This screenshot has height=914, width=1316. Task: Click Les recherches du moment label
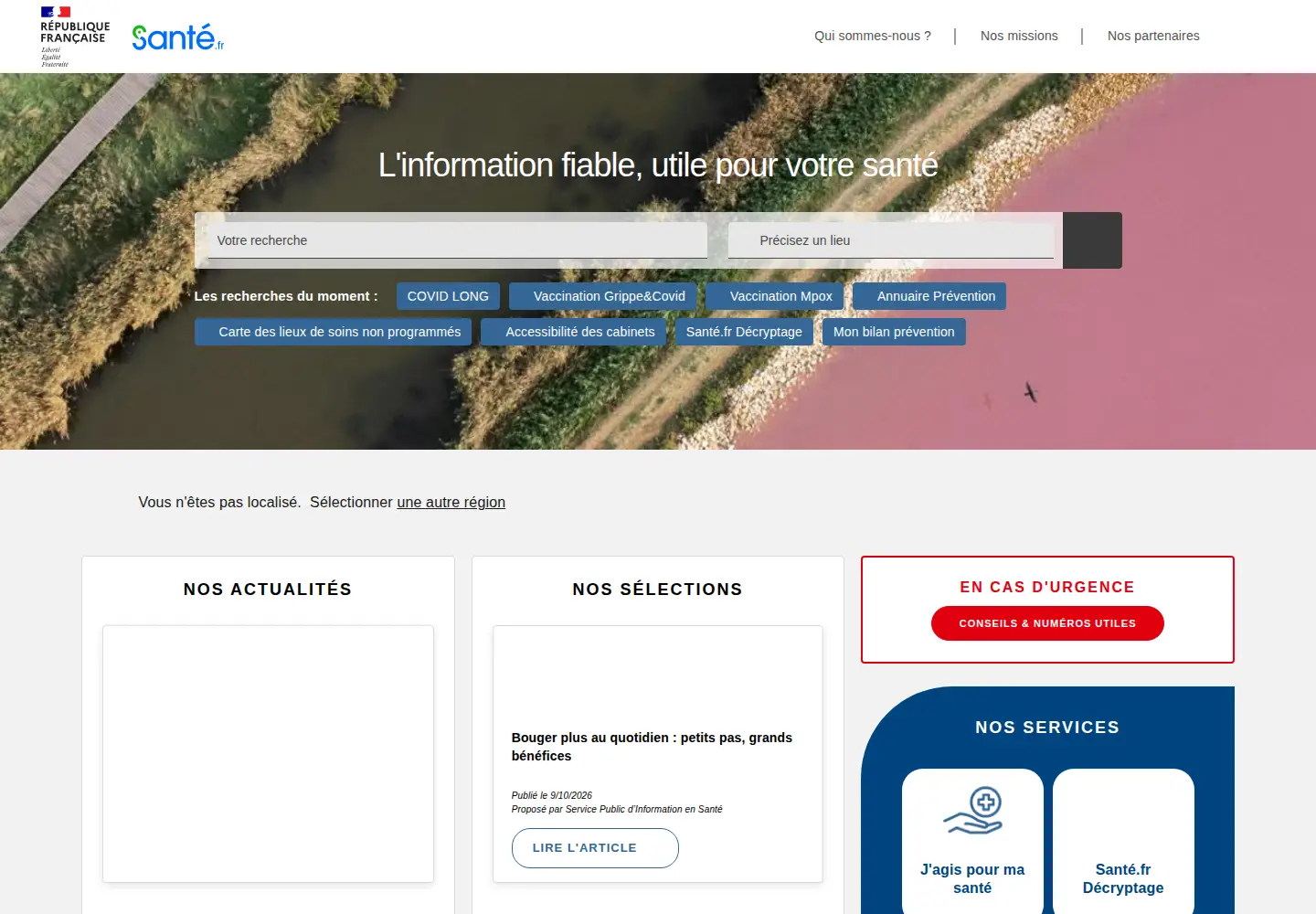click(286, 296)
